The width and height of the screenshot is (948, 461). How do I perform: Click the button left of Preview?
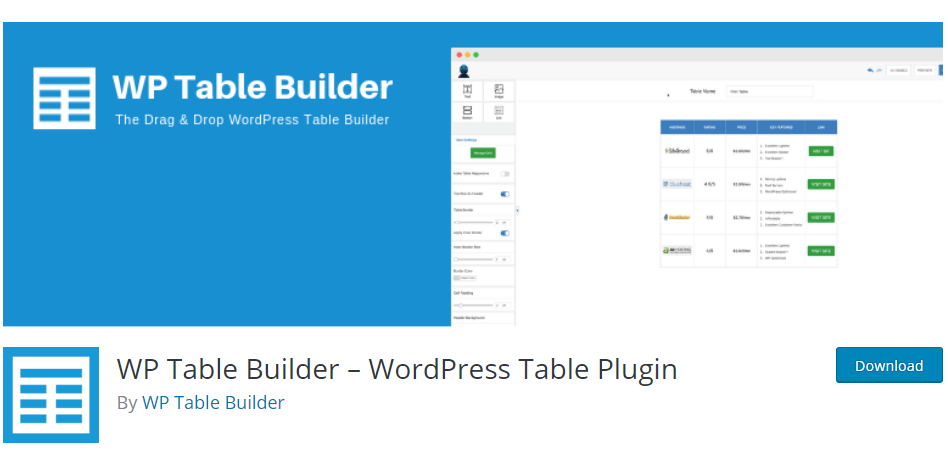[x=898, y=70]
